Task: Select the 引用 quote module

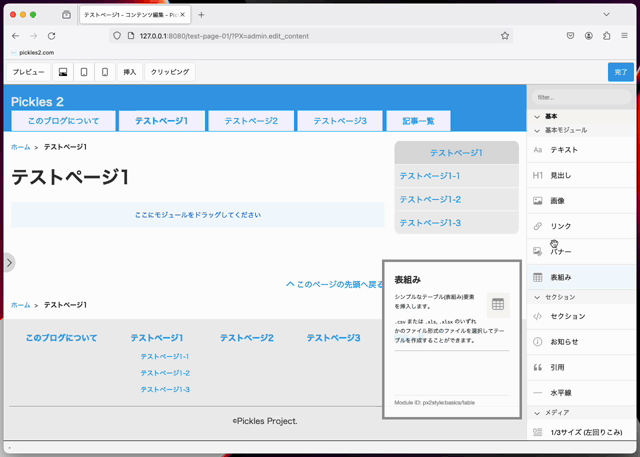Action: (x=557, y=367)
